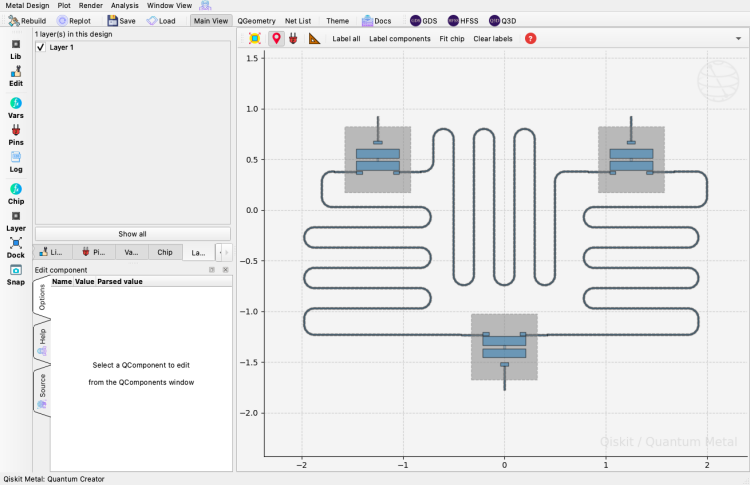Open Chip from the left sidebar
The width and height of the screenshot is (750, 485).
click(x=16, y=194)
